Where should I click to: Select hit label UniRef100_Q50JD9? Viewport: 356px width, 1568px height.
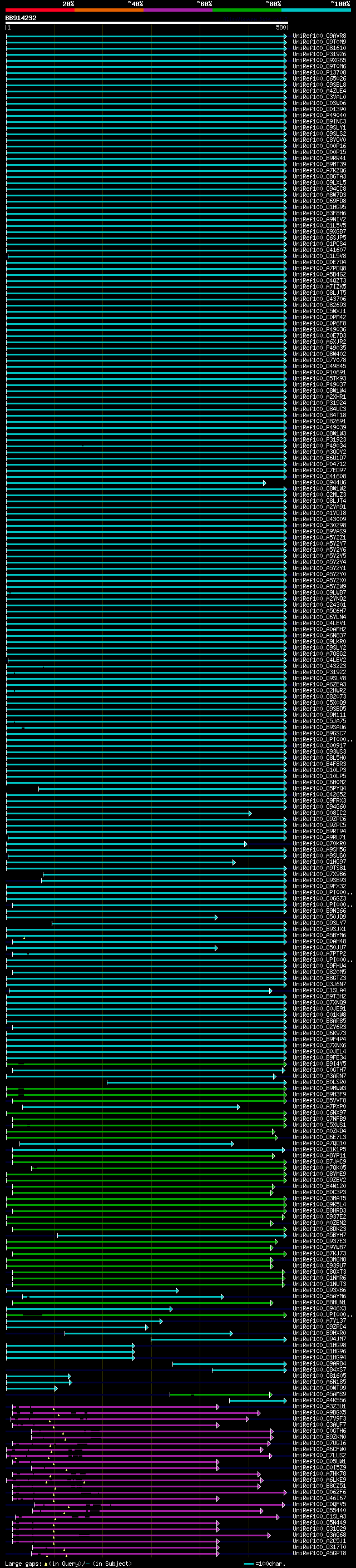pyautogui.click(x=319, y=917)
